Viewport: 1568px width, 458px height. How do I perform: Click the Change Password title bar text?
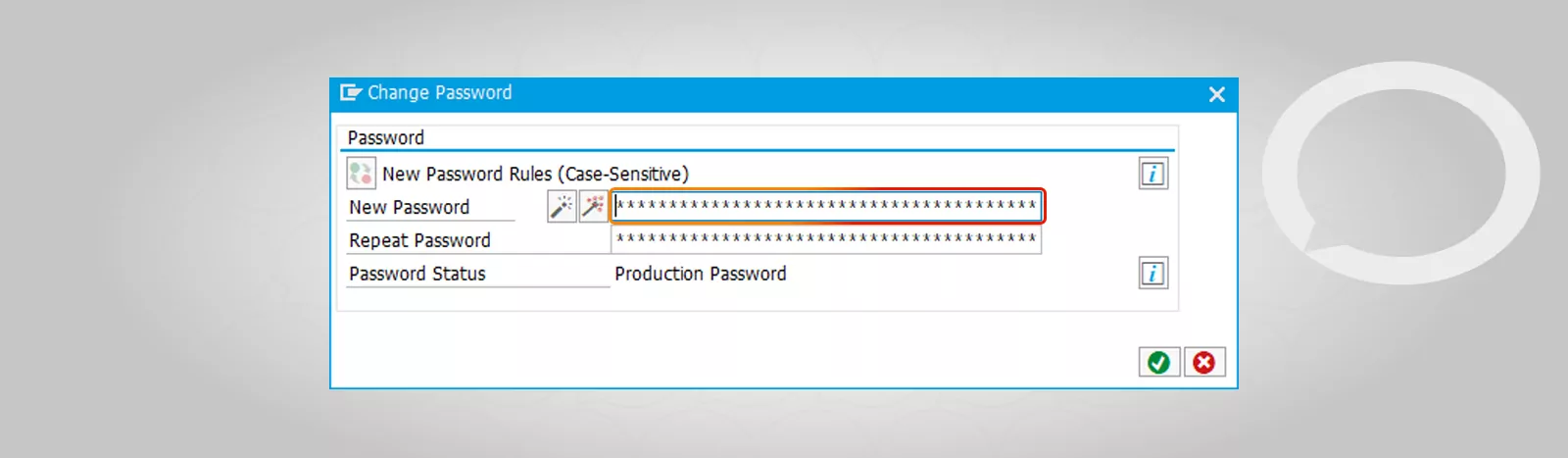[439, 92]
